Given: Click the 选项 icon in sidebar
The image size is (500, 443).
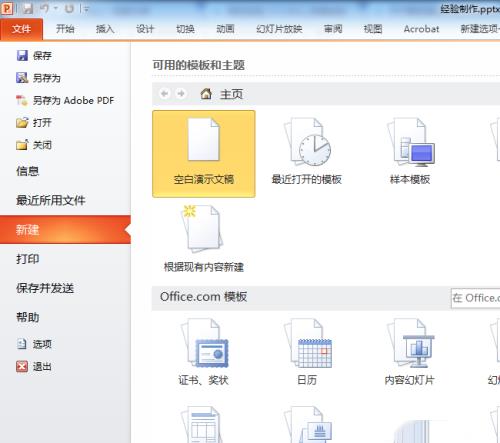Looking at the screenshot, I should (x=22, y=344).
